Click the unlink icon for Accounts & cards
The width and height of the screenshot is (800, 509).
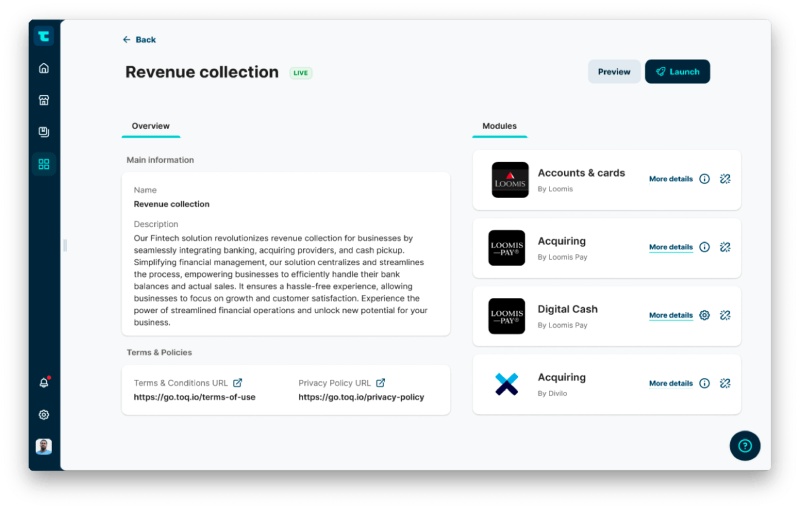(725, 179)
